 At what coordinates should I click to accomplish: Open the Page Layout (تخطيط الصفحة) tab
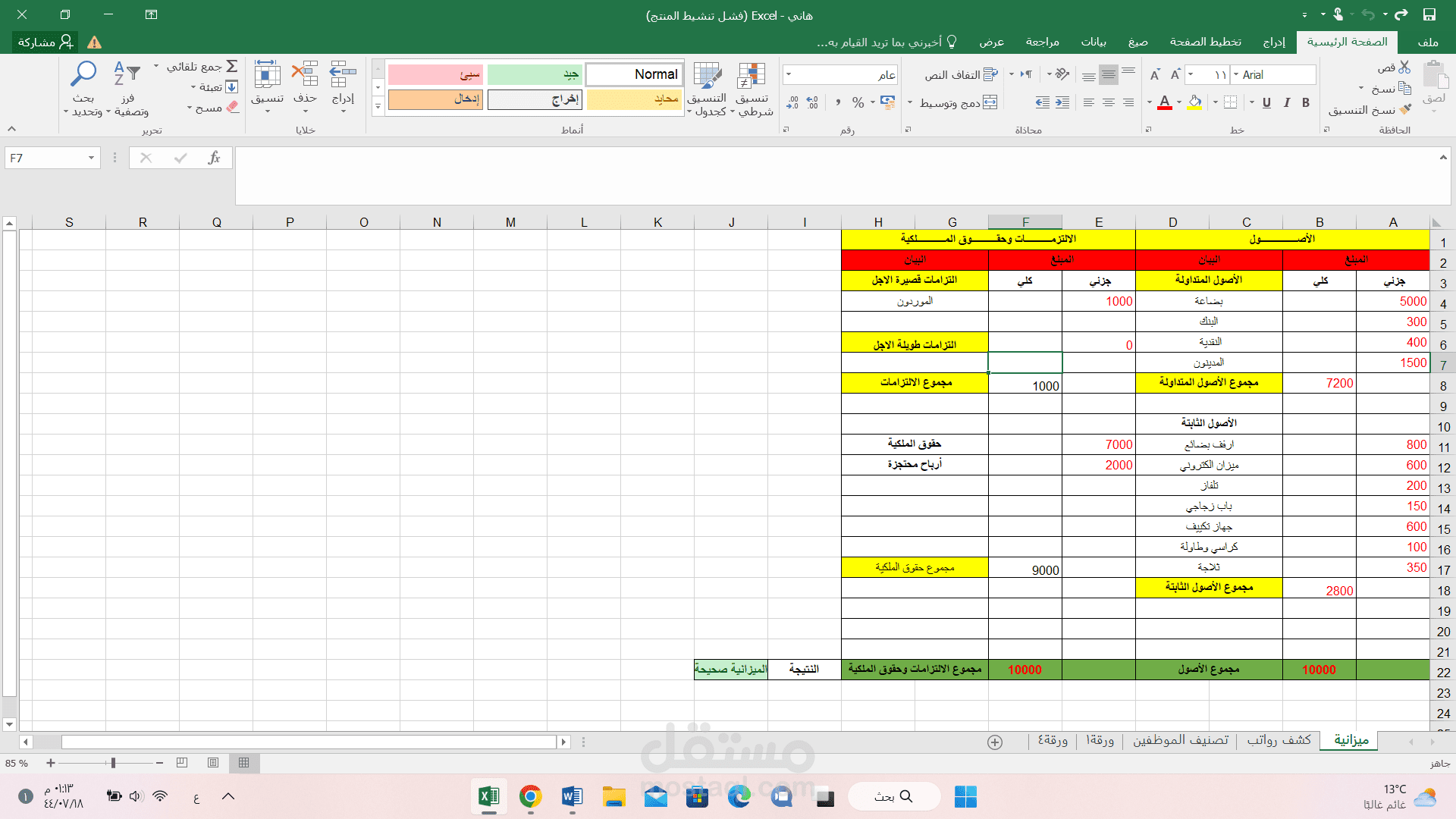pos(1205,42)
